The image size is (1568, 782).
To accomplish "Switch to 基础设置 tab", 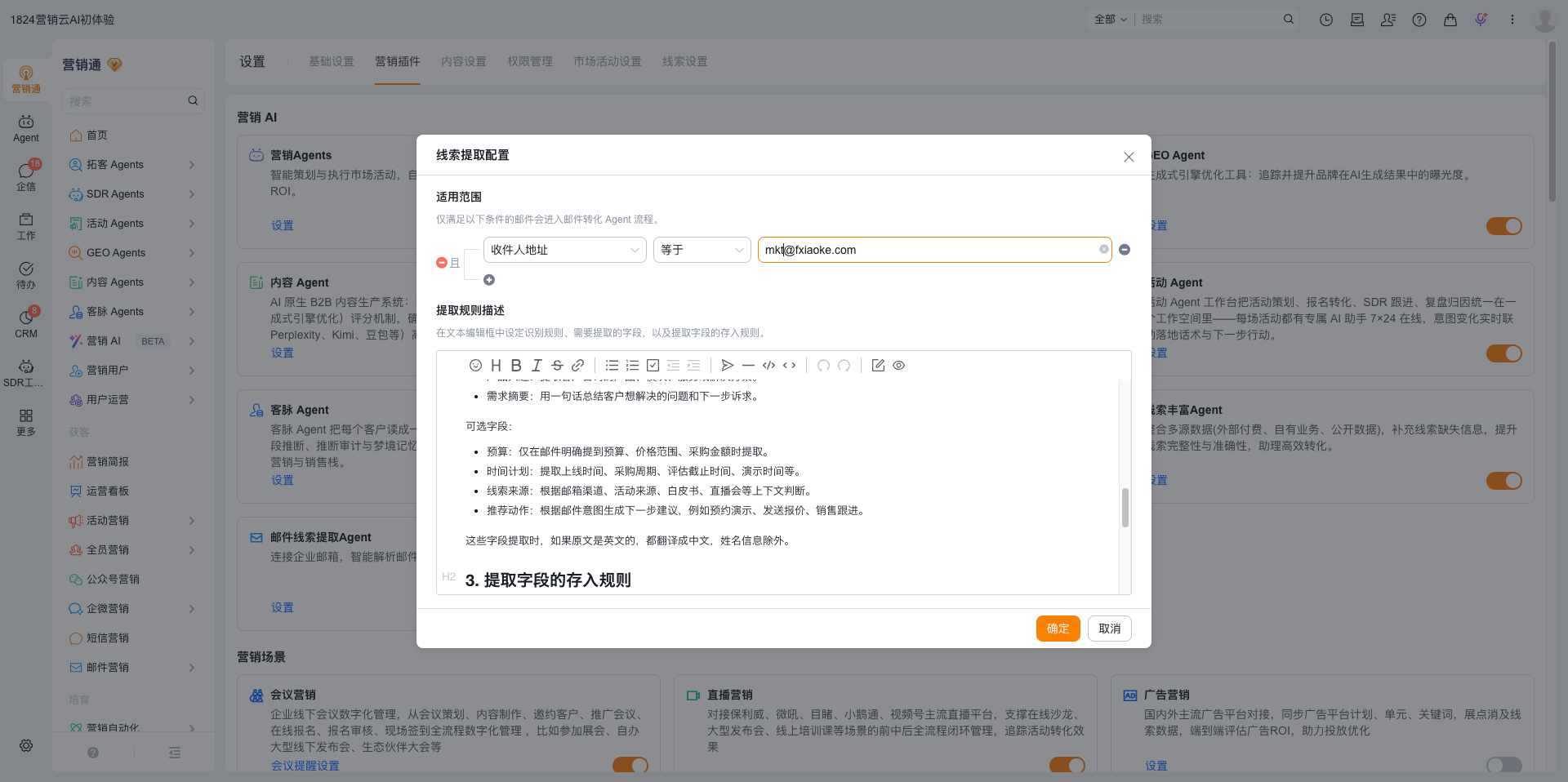I will click(x=332, y=61).
